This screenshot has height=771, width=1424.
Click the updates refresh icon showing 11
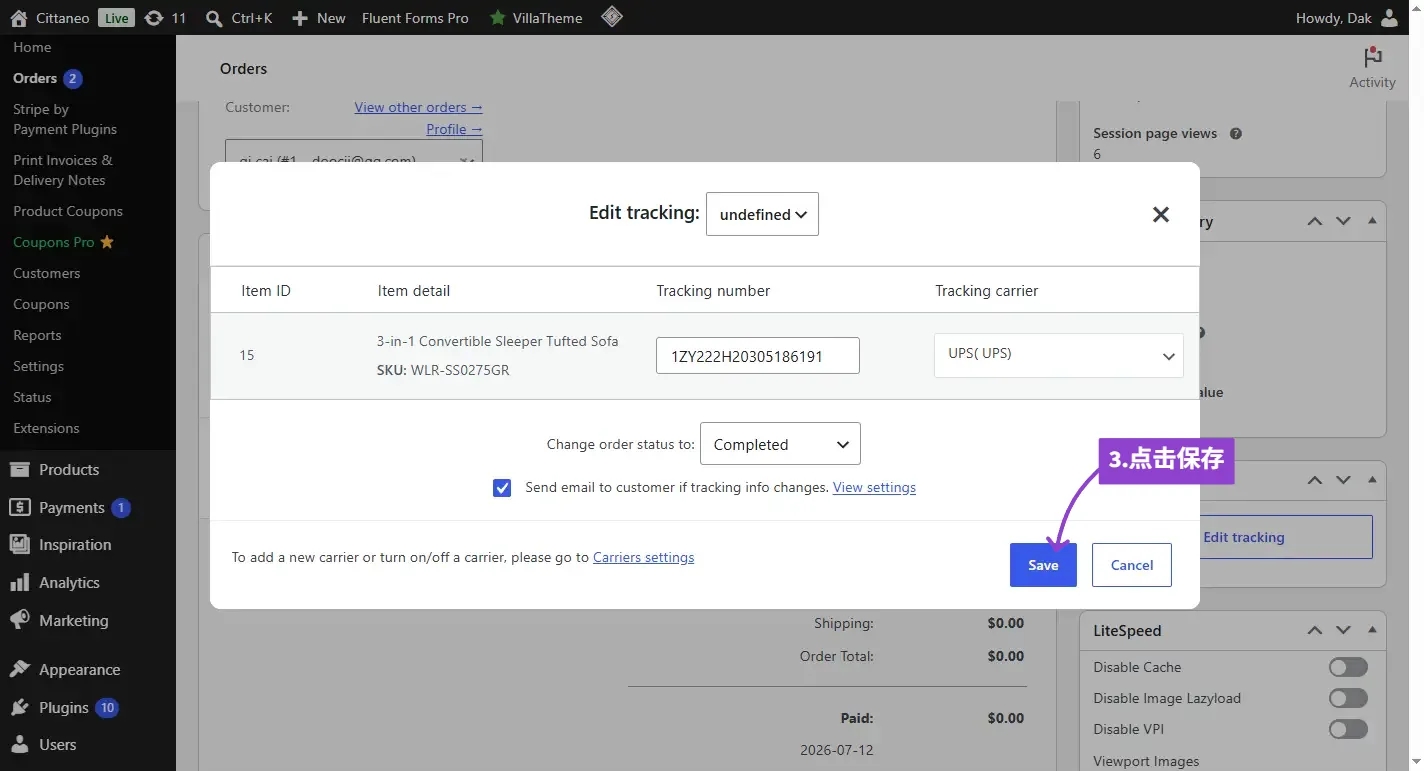(153, 18)
